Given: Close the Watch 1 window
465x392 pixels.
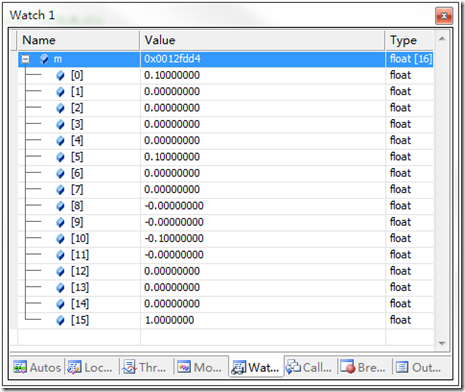Looking at the screenshot, I should 444,16.
